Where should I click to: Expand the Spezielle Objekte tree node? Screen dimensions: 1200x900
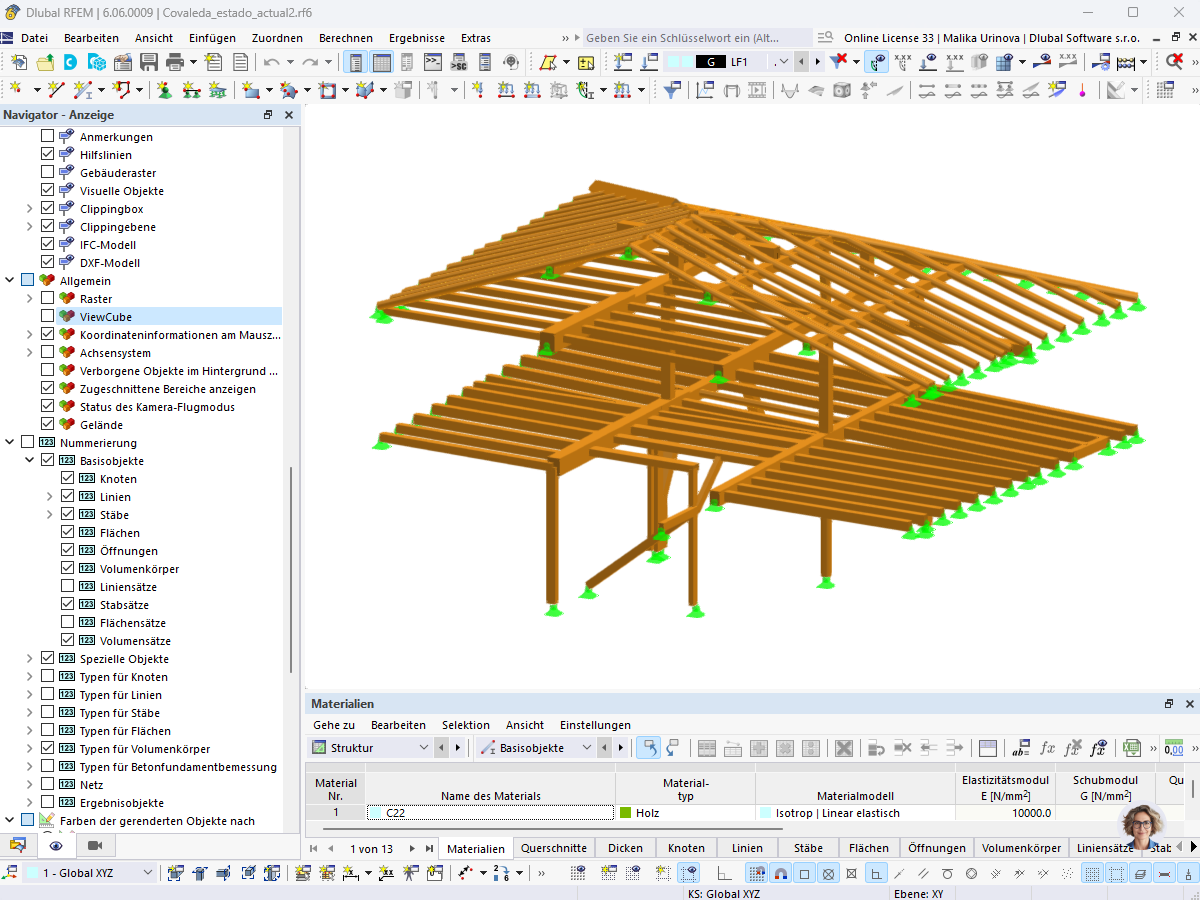[30, 659]
